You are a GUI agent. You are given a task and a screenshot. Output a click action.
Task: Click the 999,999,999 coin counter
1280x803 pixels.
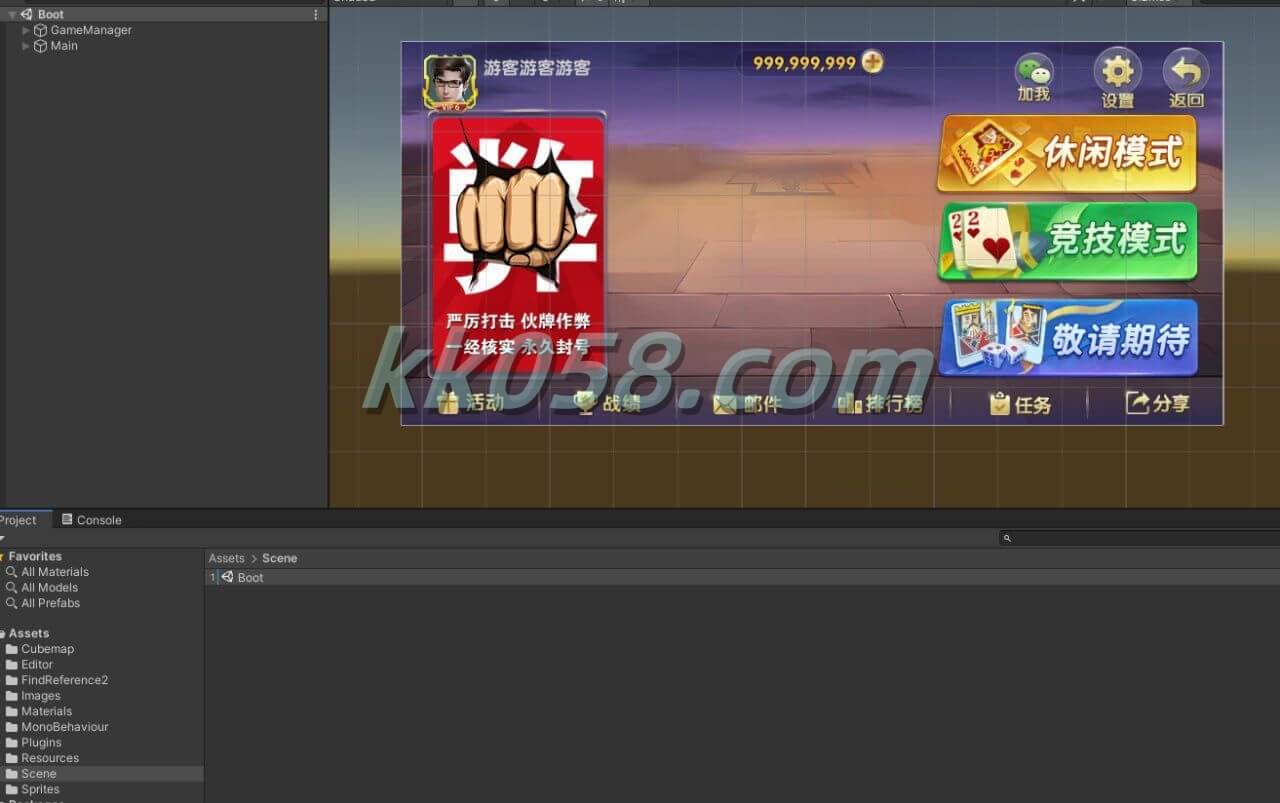tap(804, 63)
